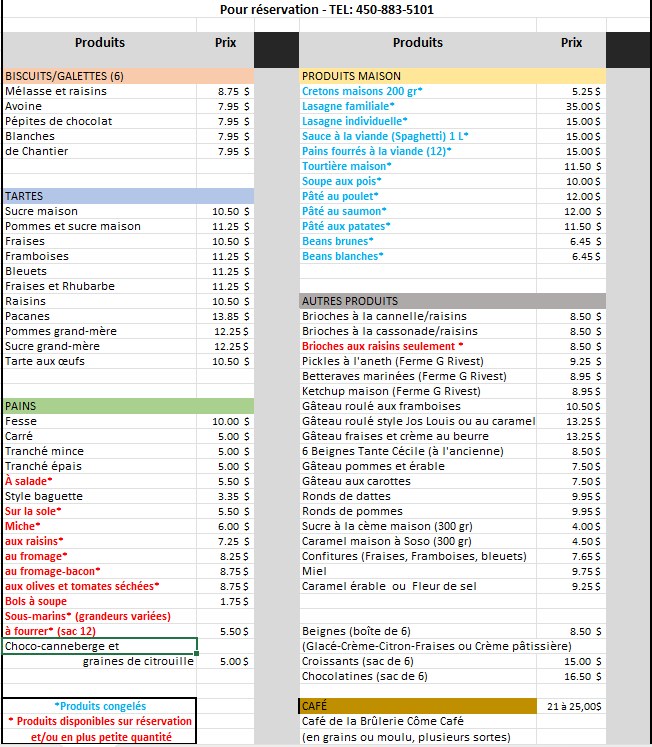Select the 'Choco-canneberge et' cell
652x747 pixels.
coord(100,646)
